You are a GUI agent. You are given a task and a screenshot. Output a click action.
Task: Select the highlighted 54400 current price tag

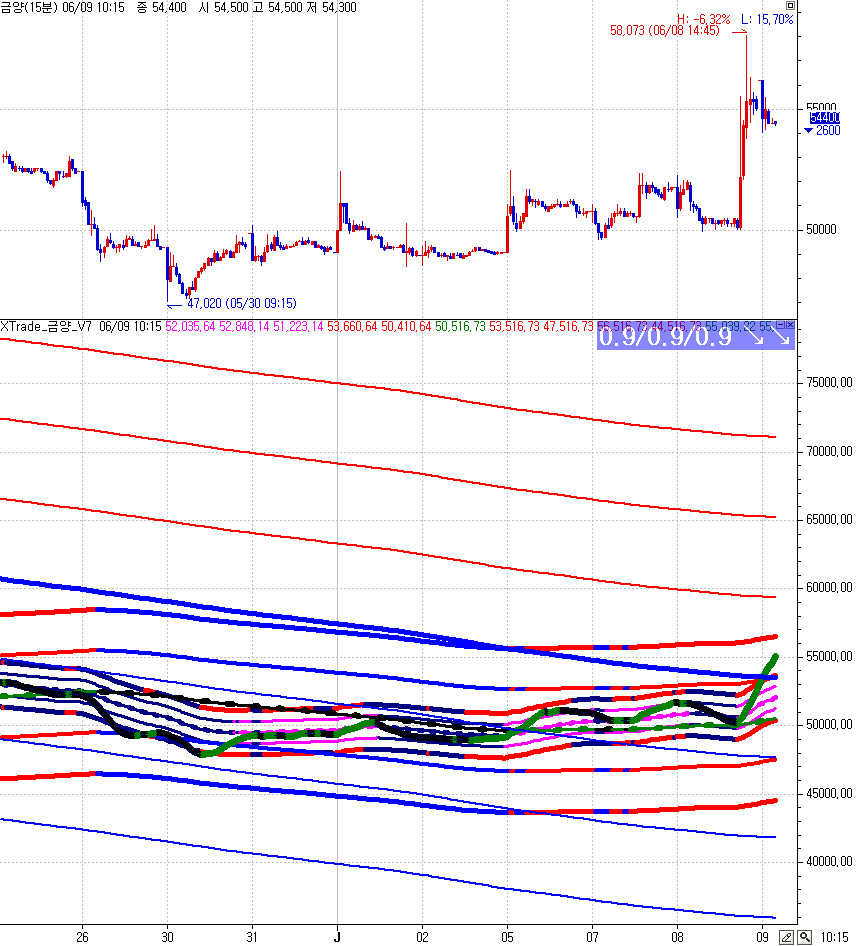[x=825, y=117]
